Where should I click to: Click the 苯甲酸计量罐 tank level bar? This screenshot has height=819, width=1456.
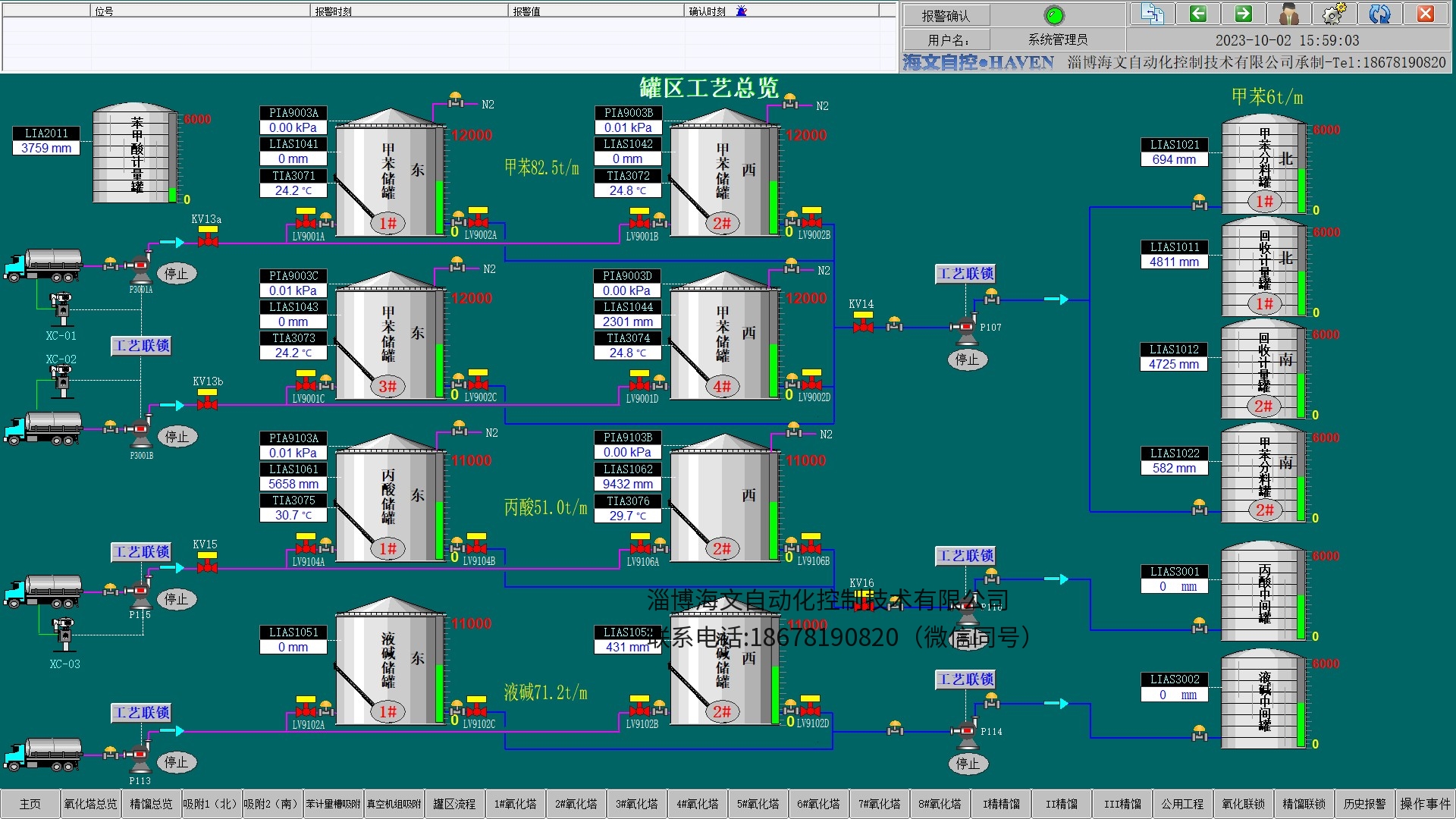[173, 159]
